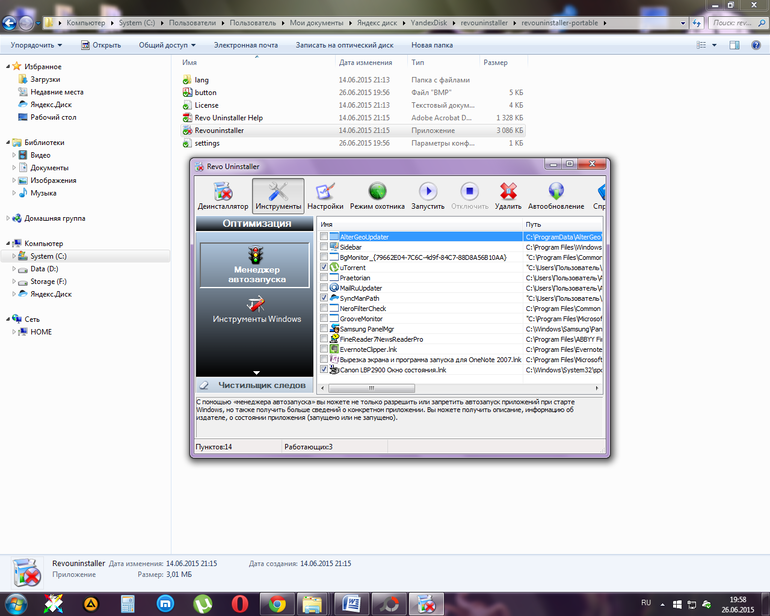The height and width of the screenshot is (616, 770).
Task: Click the Windows Start button
Action: coord(15,604)
